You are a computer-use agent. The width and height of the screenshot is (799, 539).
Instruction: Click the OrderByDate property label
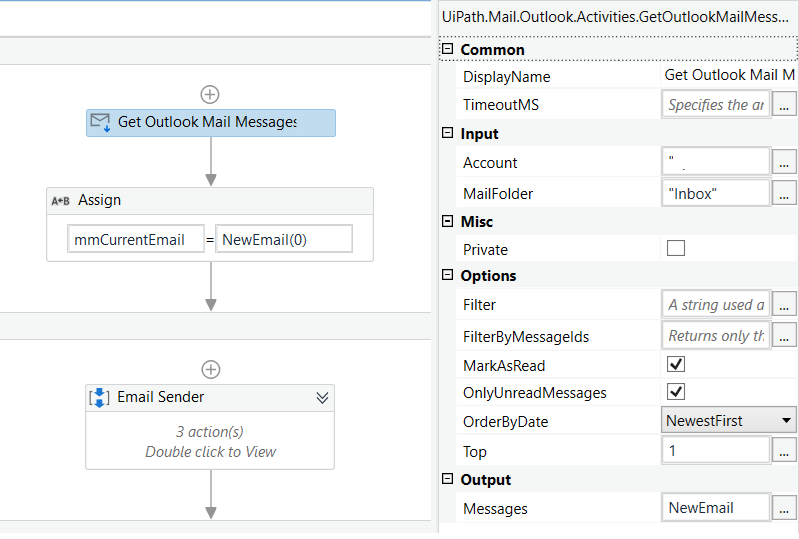(505, 422)
